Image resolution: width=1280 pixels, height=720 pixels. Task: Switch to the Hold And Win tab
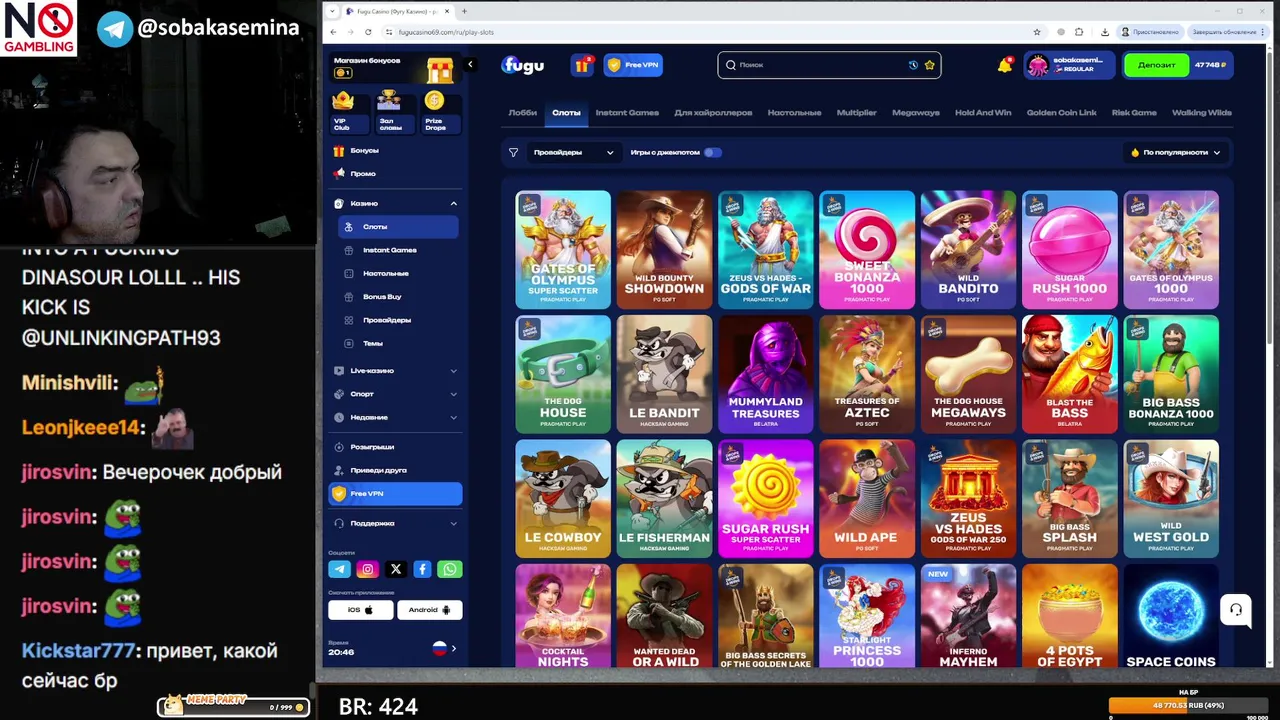983,113
